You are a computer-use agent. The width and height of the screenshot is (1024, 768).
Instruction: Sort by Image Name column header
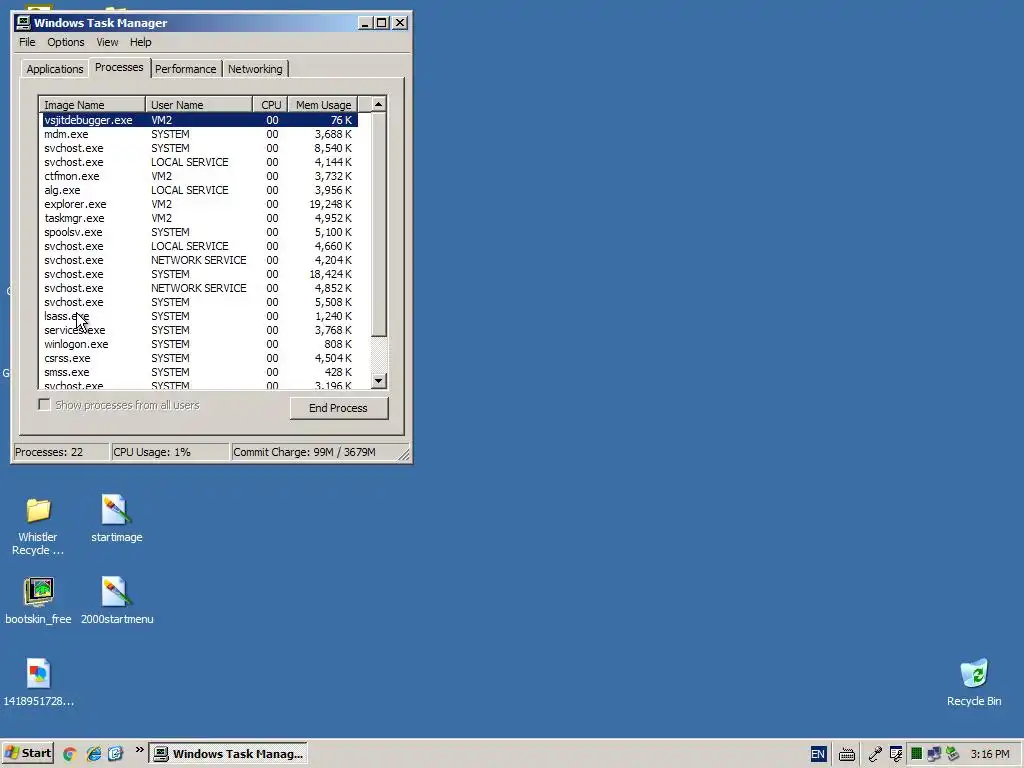pos(92,104)
